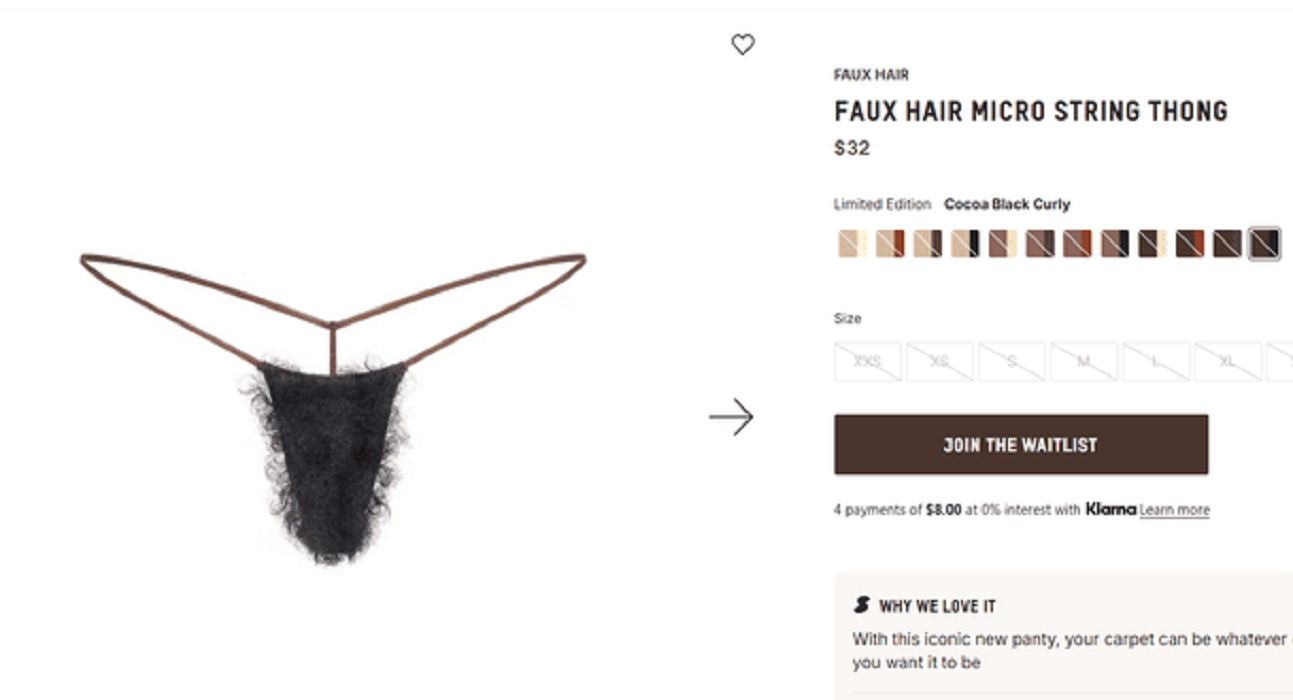1293x700 pixels.
Task: Add product to wishlist with heart icon
Action: click(x=742, y=44)
